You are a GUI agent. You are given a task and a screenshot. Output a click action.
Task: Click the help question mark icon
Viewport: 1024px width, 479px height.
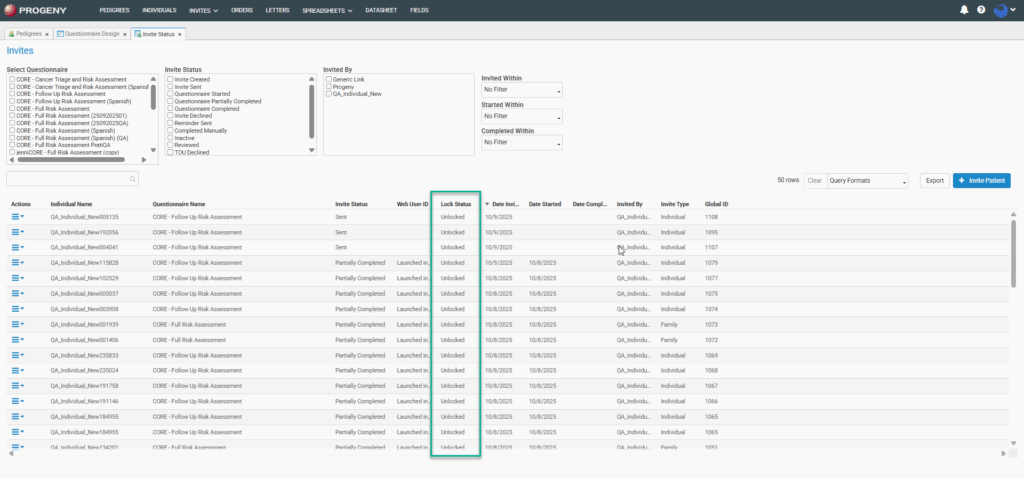(981, 10)
